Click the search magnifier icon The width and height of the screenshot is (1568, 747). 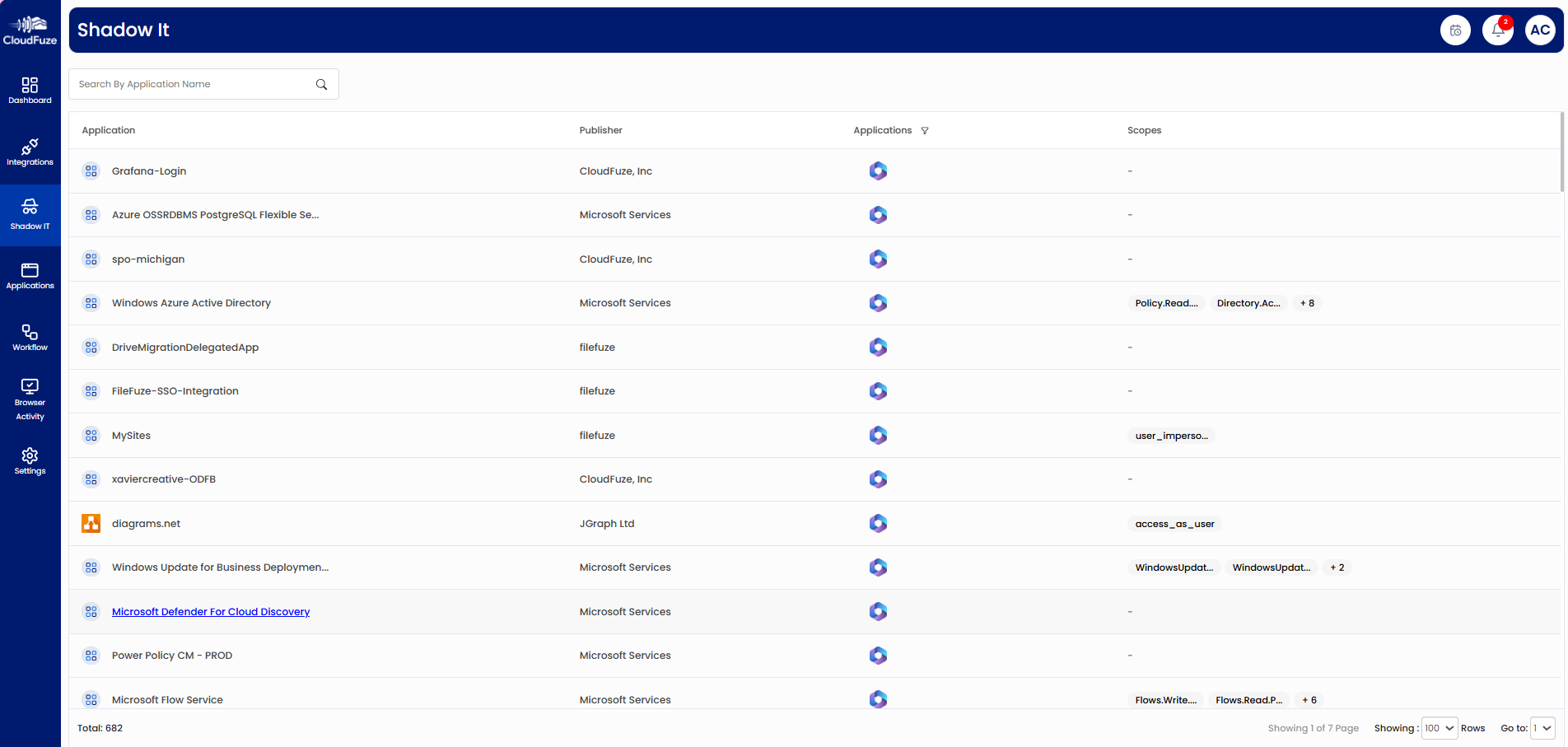[321, 84]
